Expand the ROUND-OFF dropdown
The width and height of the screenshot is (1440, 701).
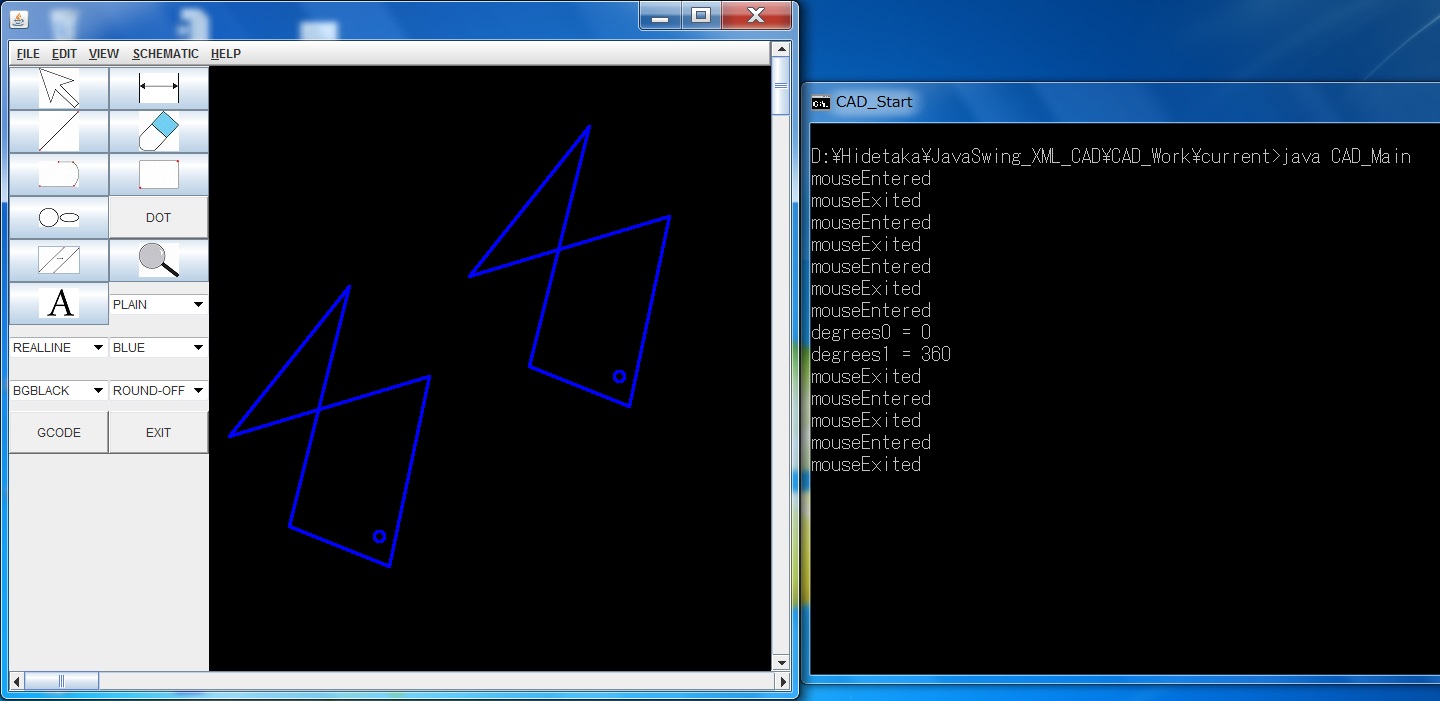pyautogui.click(x=158, y=390)
